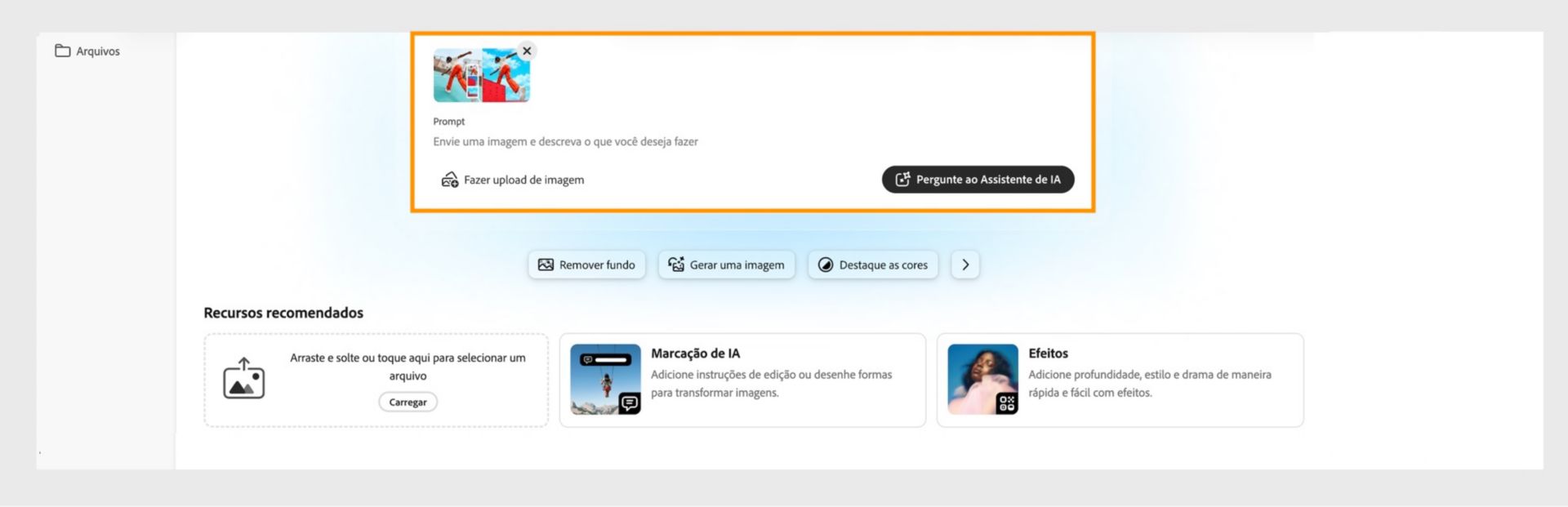
Task: Click the Marcação de IA description text
Action: (771, 384)
